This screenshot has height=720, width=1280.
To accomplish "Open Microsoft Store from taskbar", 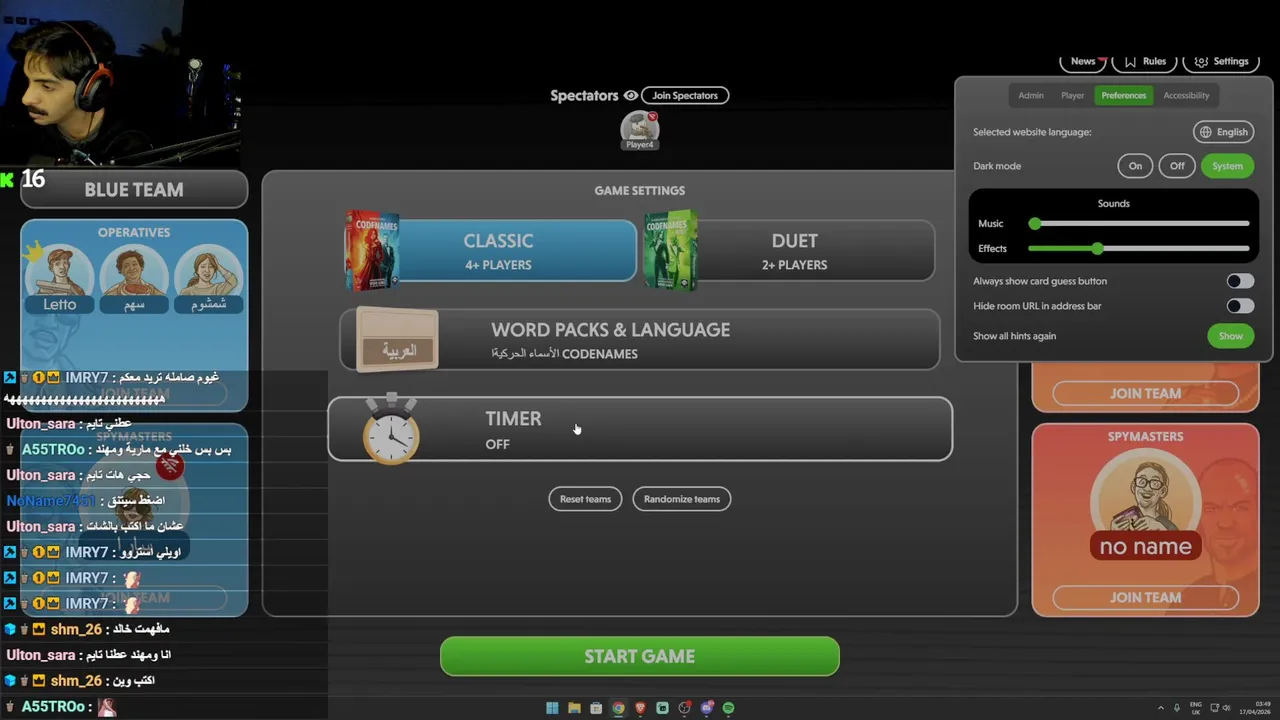I will pos(596,708).
